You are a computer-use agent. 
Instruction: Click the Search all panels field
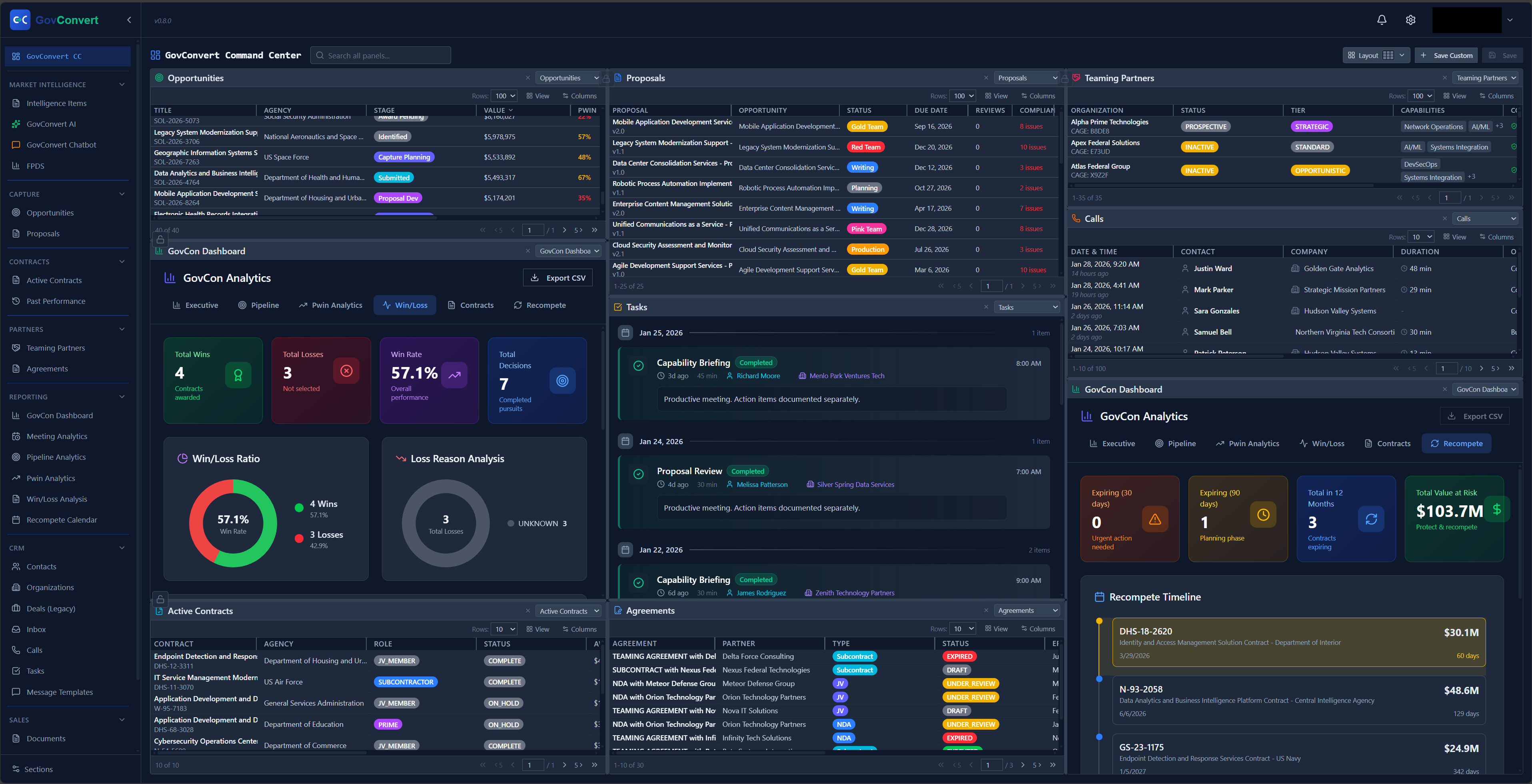point(381,55)
